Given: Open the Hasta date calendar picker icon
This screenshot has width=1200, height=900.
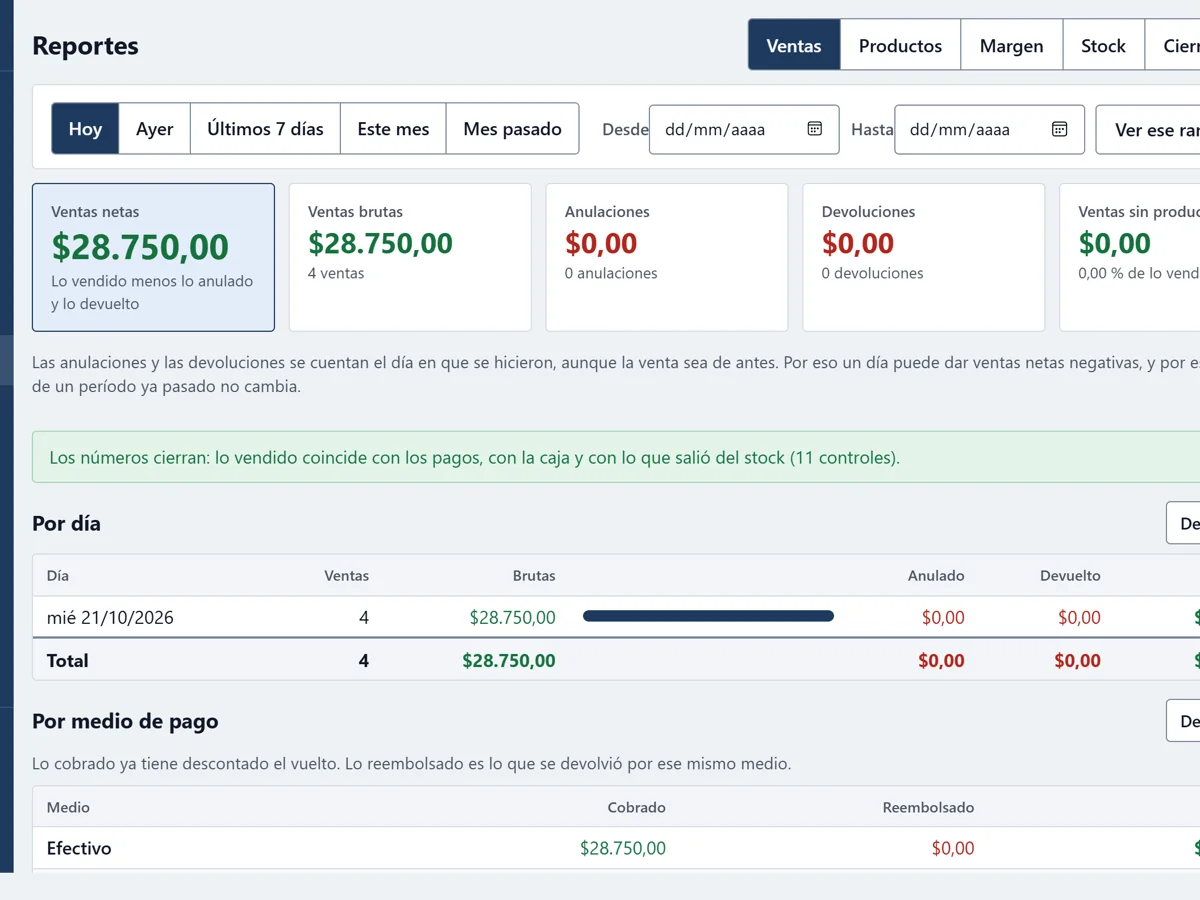Looking at the screenshot, I should tap(1059, 129).
